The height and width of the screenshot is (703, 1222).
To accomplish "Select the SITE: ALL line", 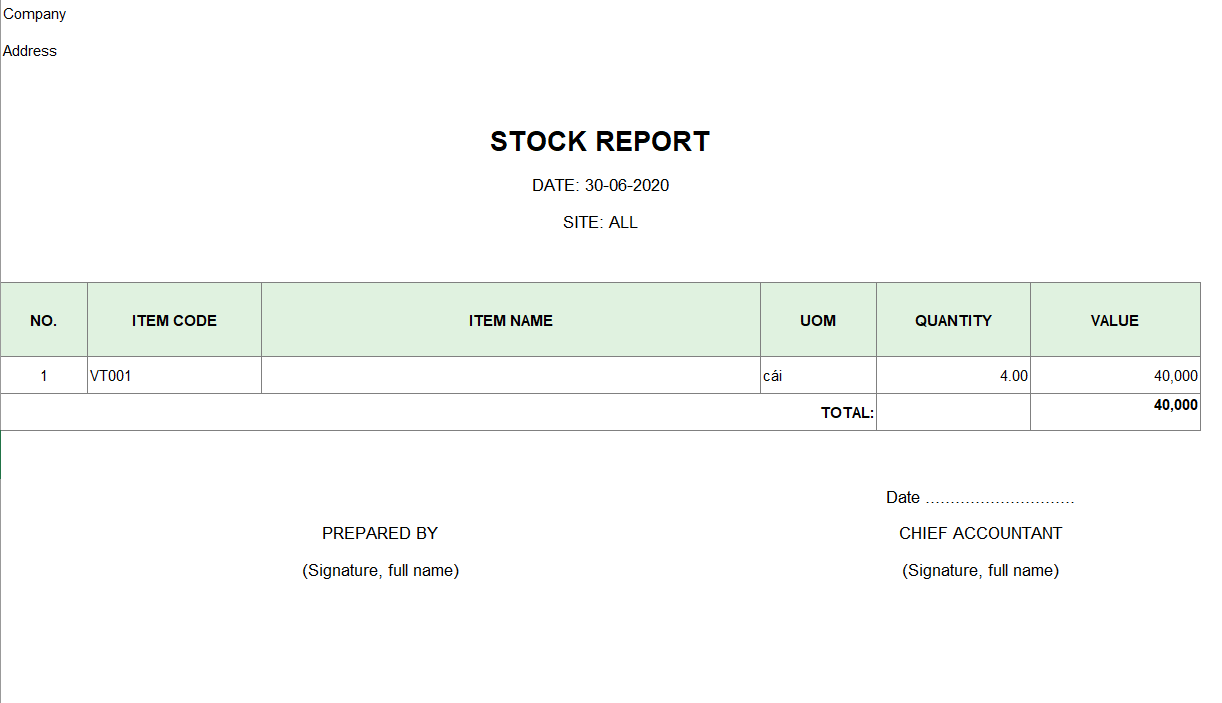I will click(x=600, y=222).
